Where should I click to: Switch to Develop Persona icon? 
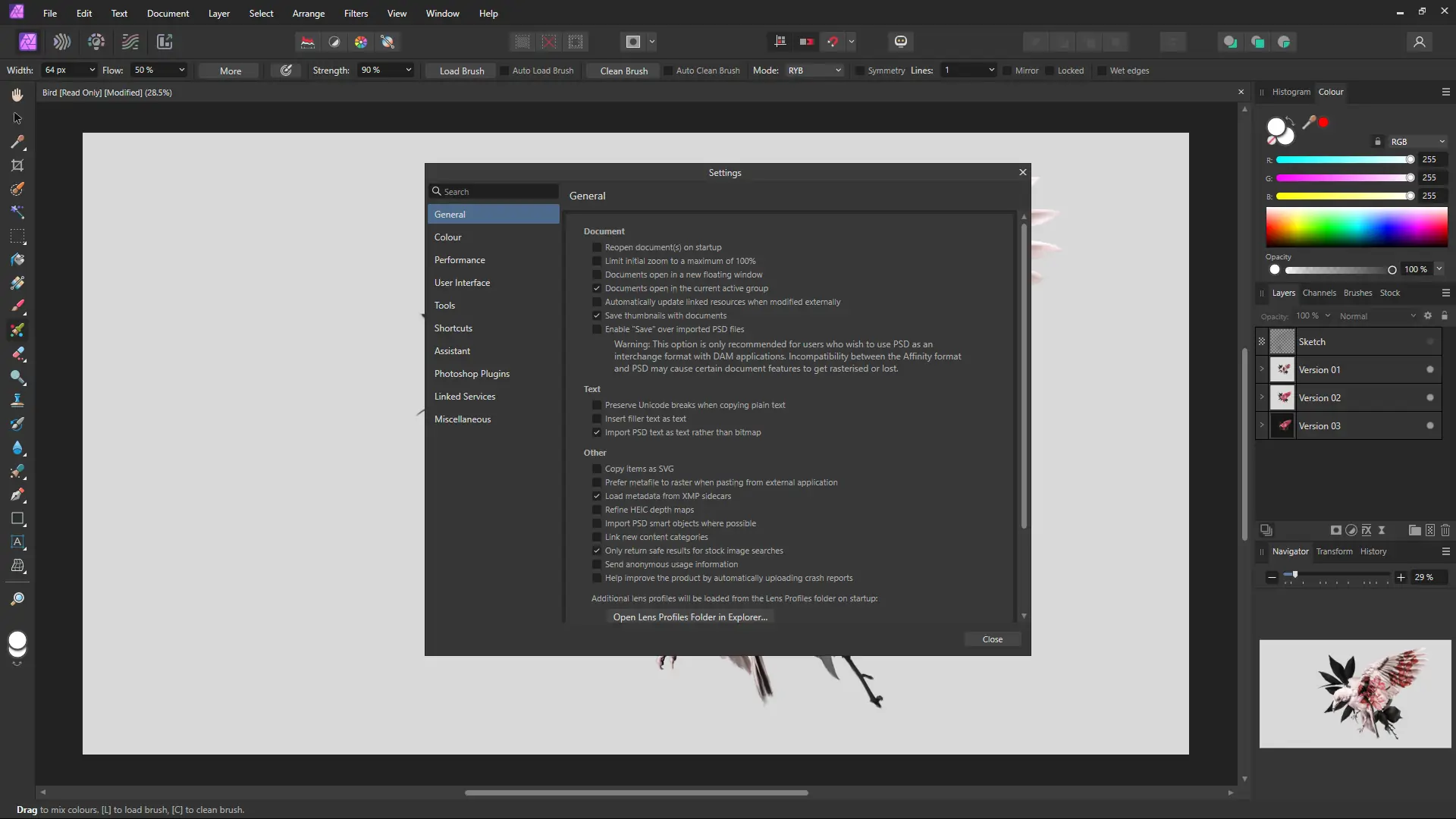point(96,42)
